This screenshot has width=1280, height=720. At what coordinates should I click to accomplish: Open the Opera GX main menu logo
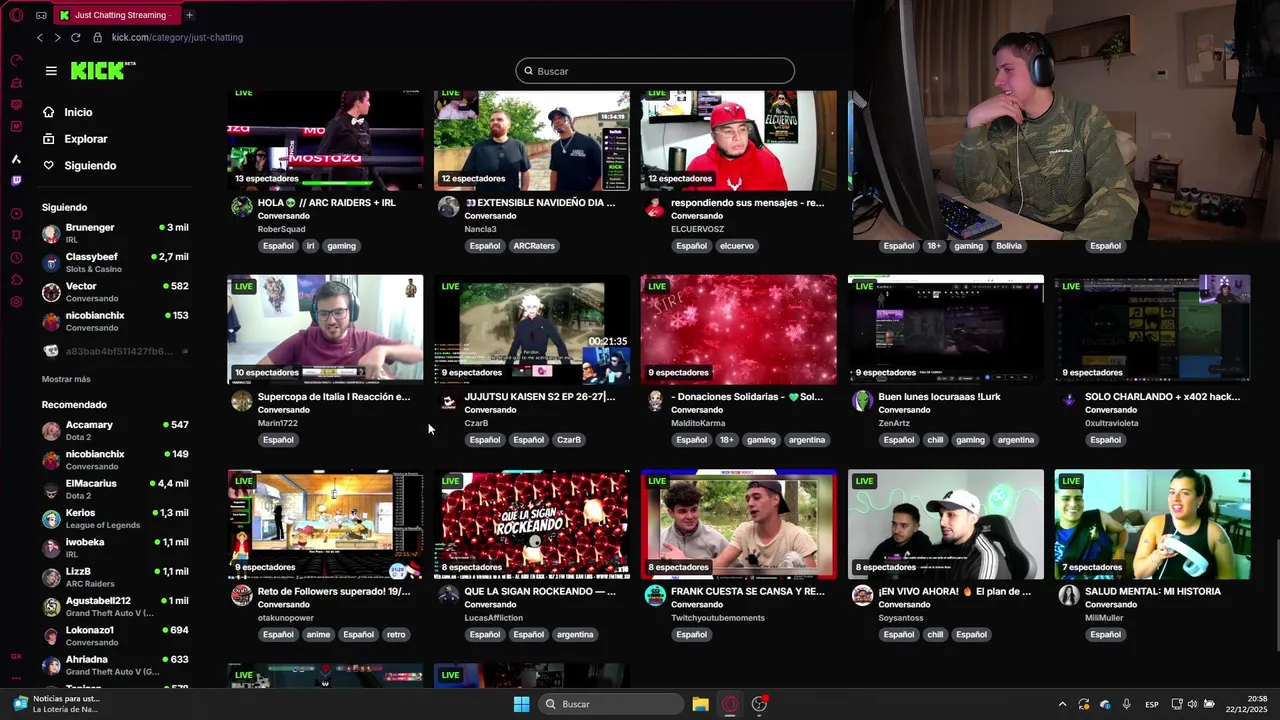click(x=16, y=15)
